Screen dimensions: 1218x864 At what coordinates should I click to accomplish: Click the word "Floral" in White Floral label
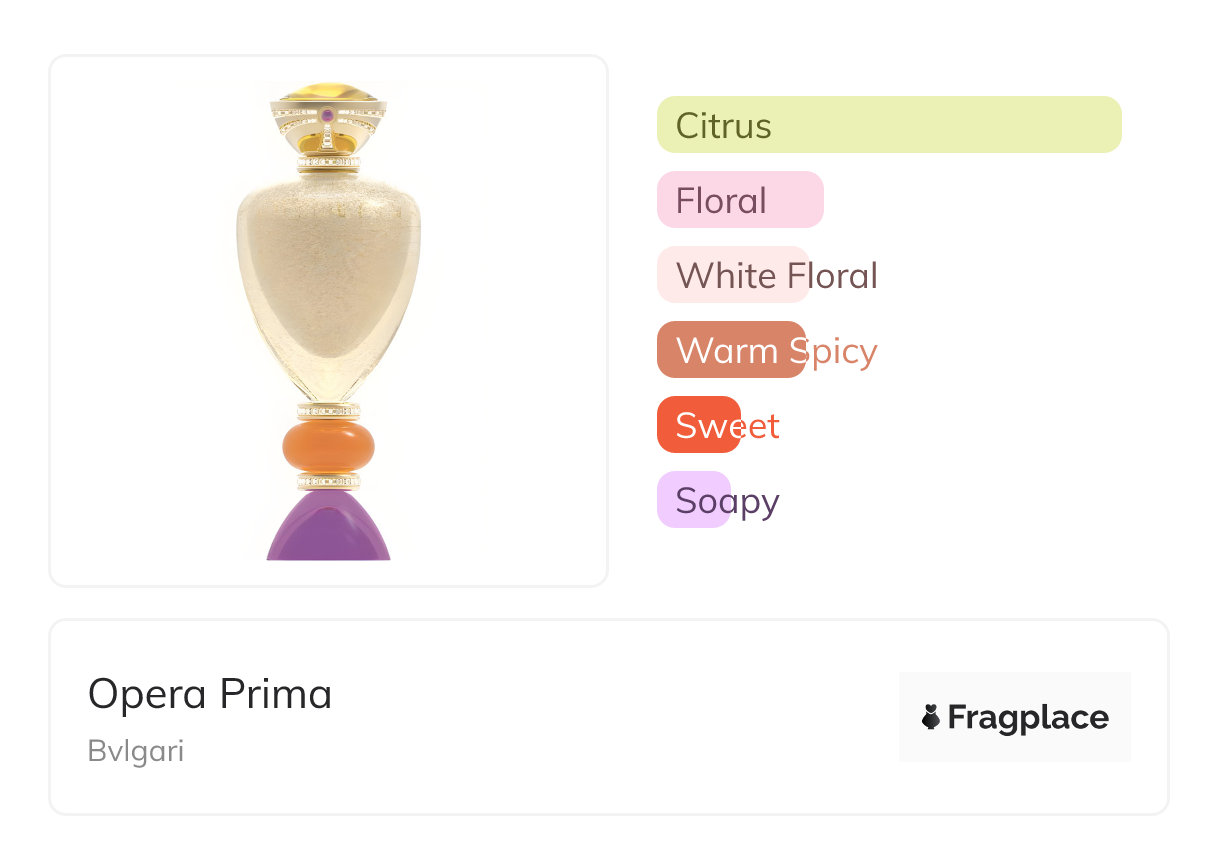coord(833,276)
